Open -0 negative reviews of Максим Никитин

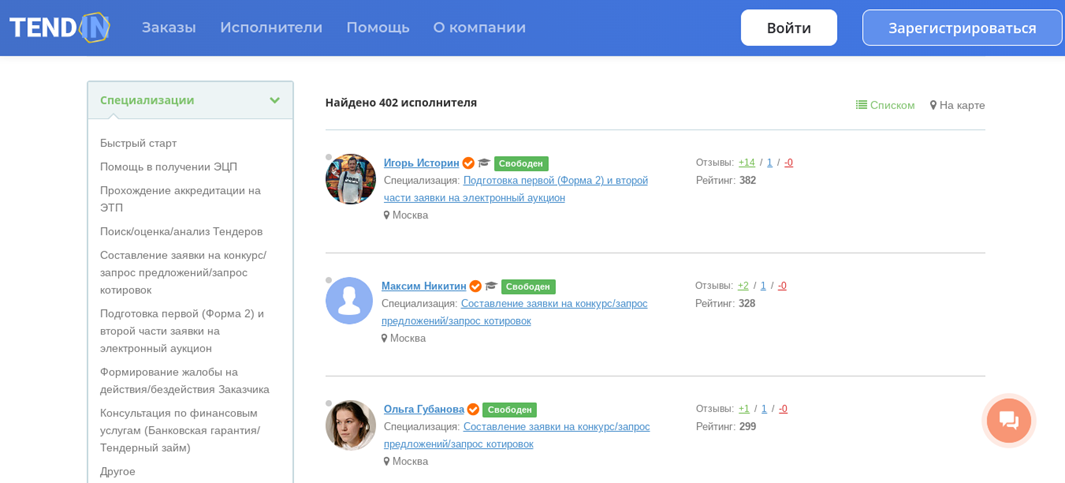[x=782, y=286]
